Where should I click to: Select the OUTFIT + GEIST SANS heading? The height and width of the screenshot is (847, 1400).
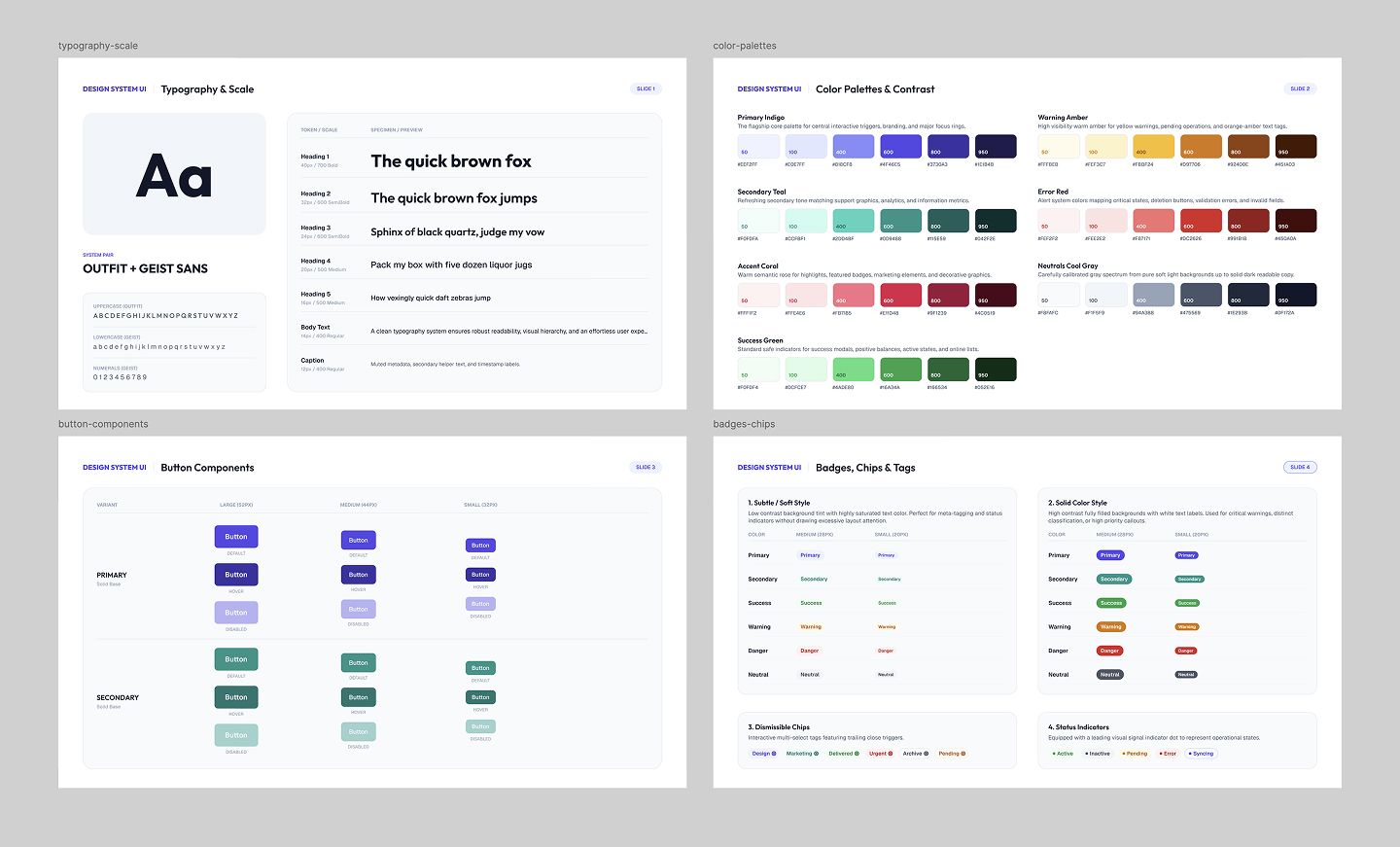[x=146, y=268]
